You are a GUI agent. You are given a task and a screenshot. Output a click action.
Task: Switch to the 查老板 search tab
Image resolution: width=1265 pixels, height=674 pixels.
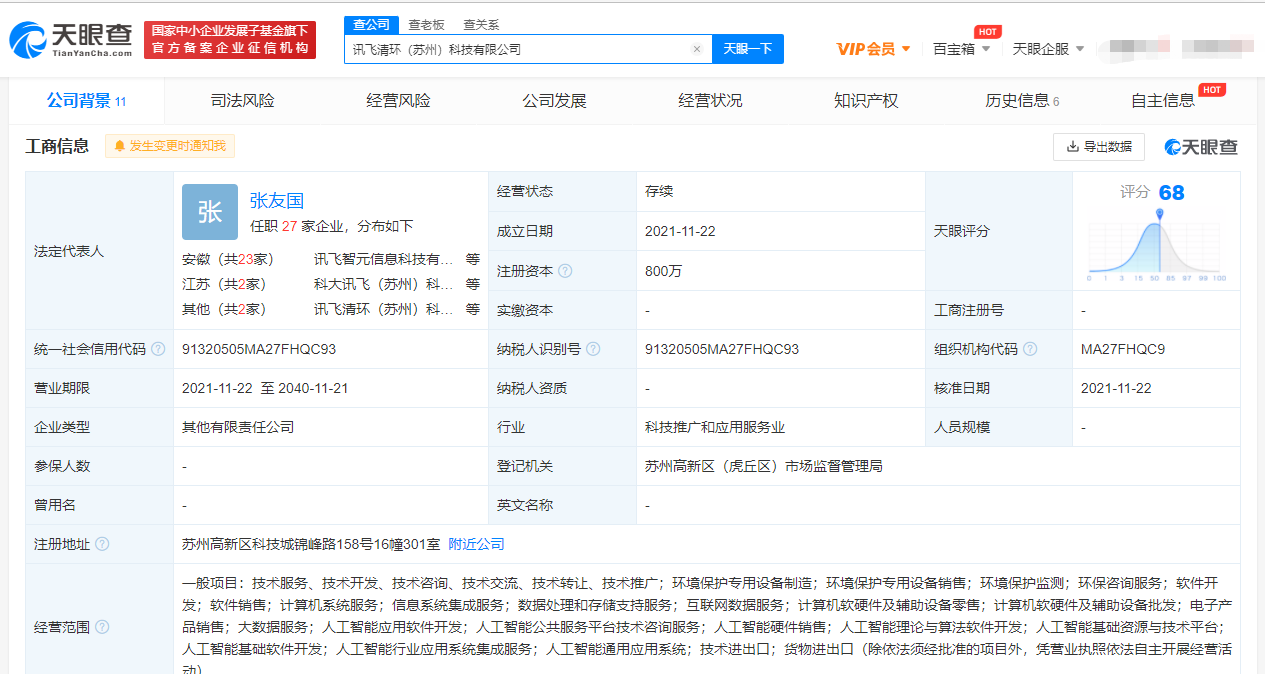pyautogui.click(x=426, y=24)
